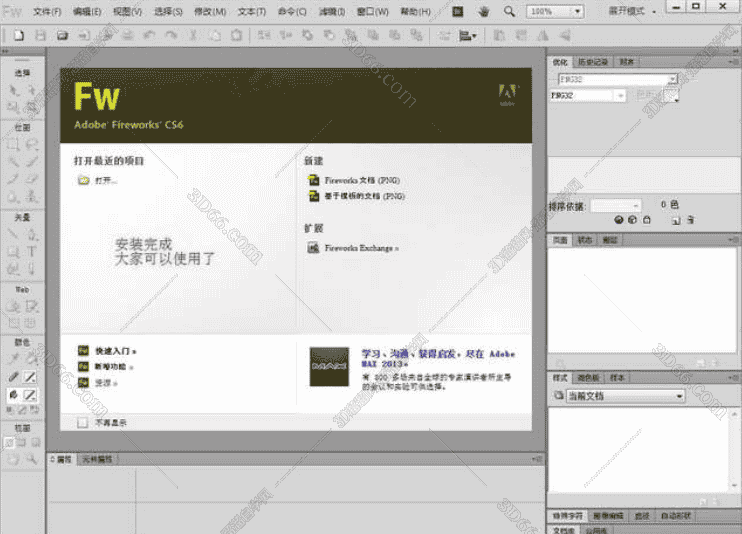Viewport: 742px width, 534px height.
Task: Select the Hand tool in the top bar
Action: coord(484,11)
